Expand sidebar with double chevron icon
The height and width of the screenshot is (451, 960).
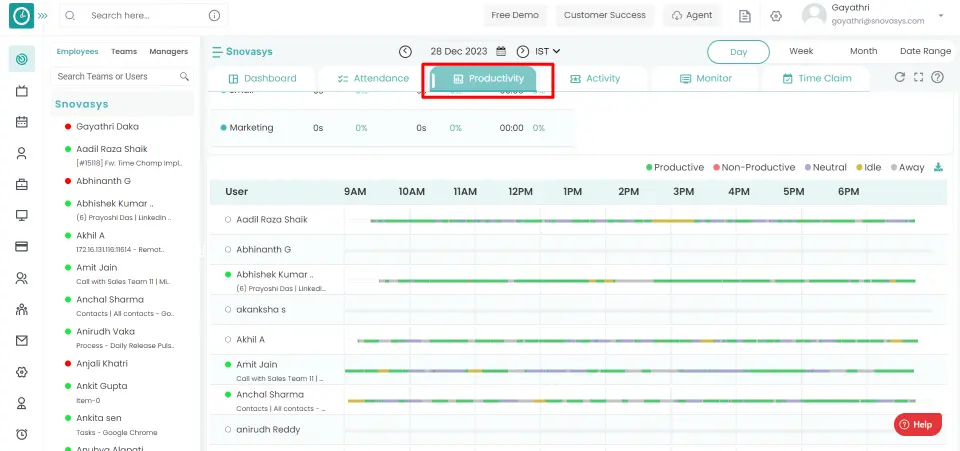pyautogui.click(x=42, y=16)
